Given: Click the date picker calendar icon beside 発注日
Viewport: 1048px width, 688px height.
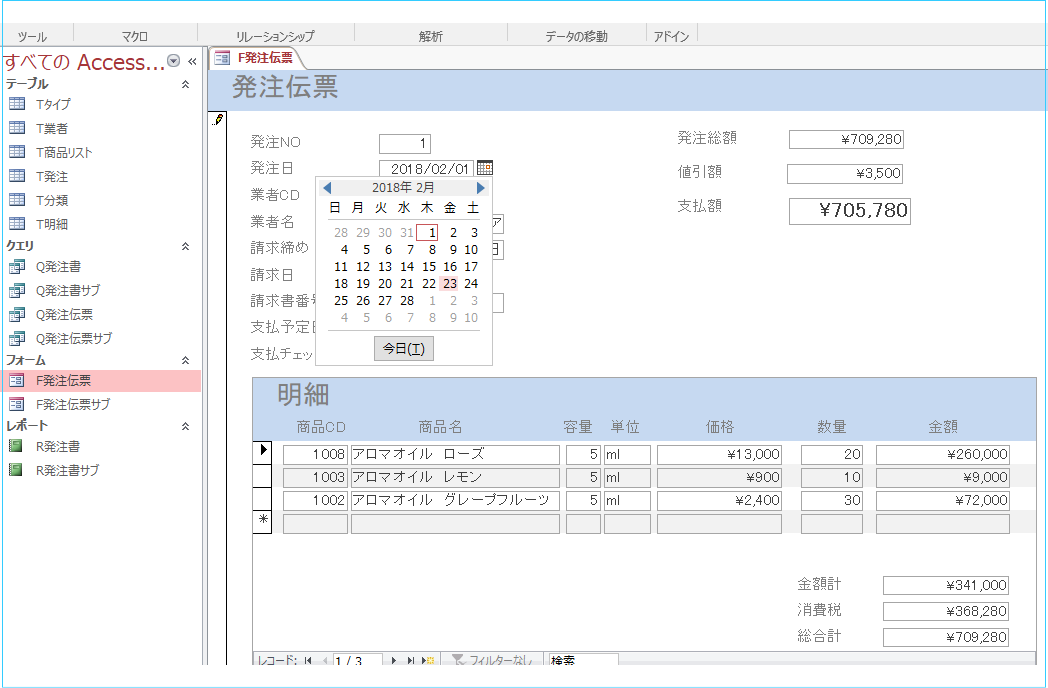Looking at the screenshot, I should tap(485, 168).
